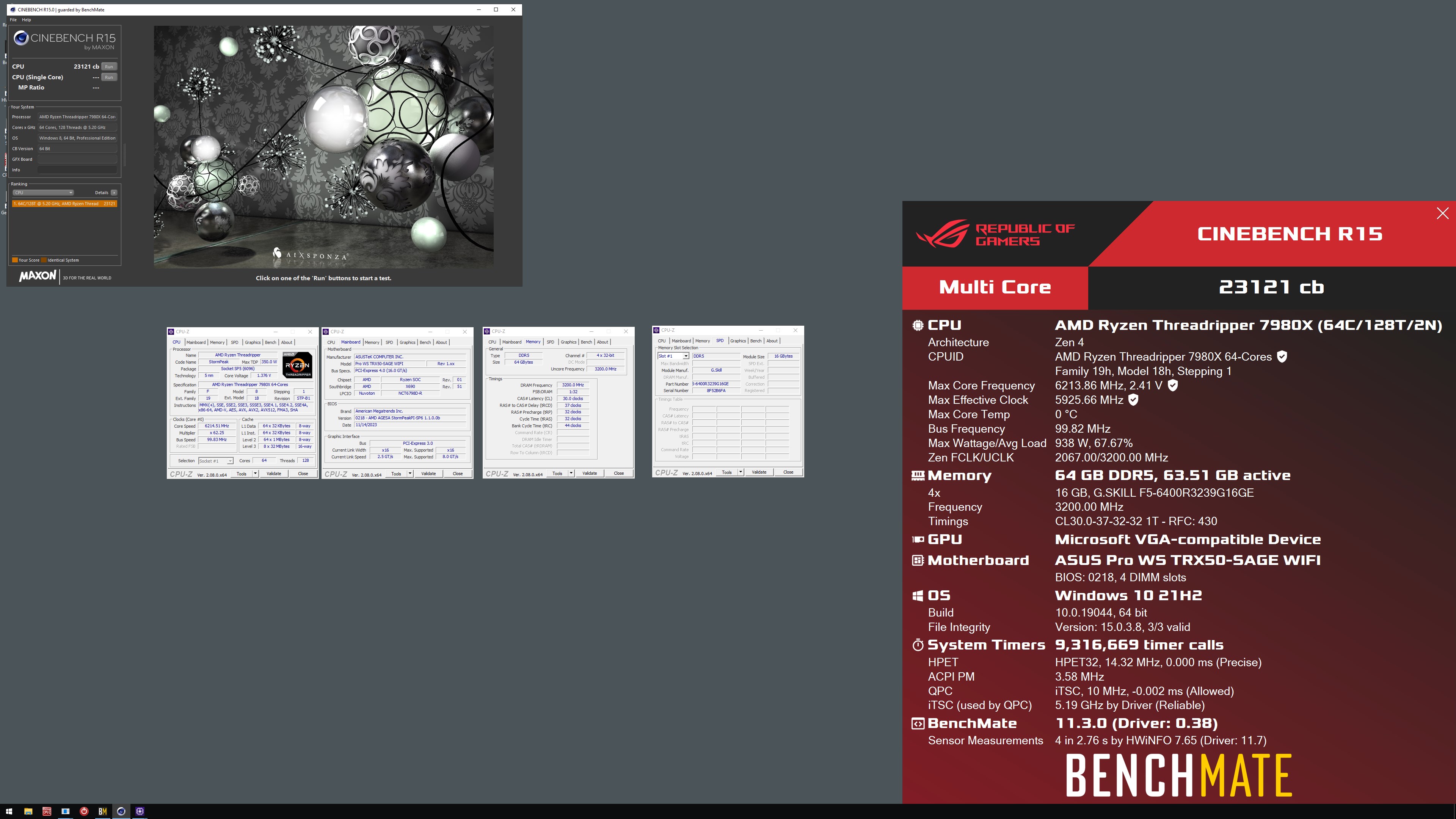
Task: Open About tab in second CPU-Z window
Action: pos(441,342)
